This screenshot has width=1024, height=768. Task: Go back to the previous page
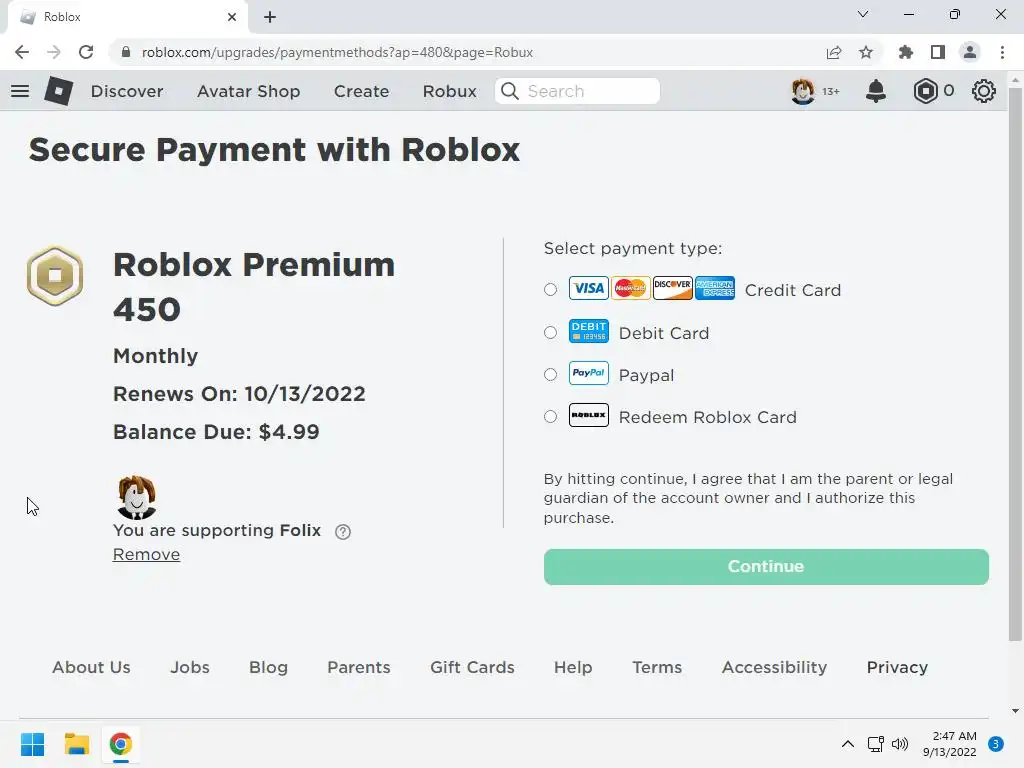(x=22, y=52)
